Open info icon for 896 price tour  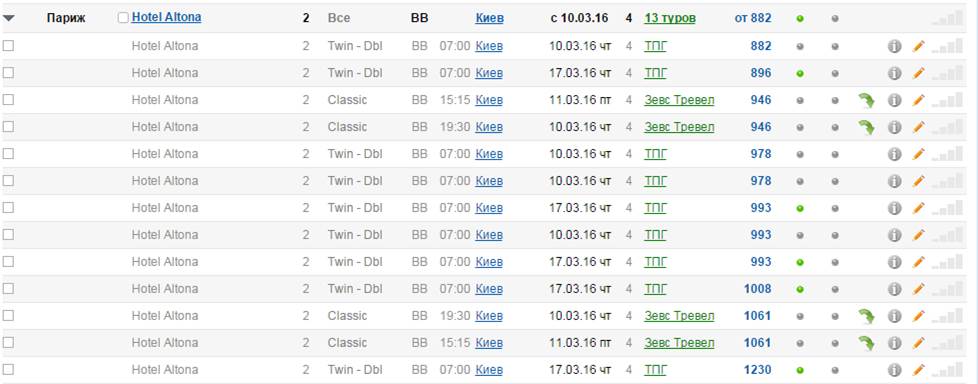tap(894, 73)
